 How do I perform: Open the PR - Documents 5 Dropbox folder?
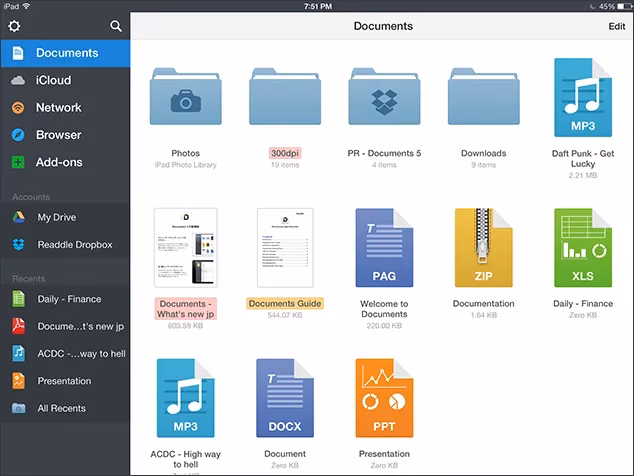click(x=384, y=97)
